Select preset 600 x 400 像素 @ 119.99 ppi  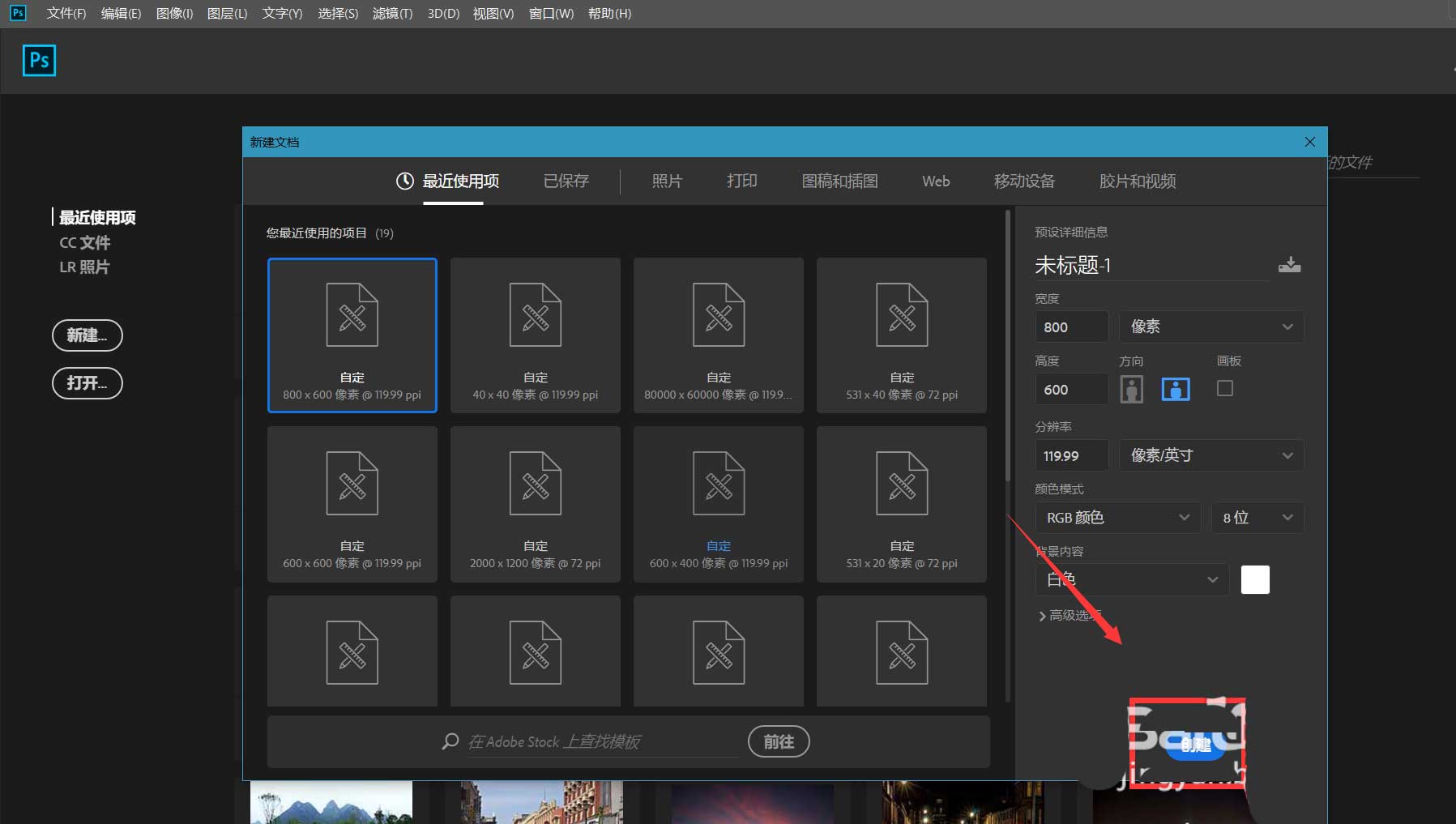(x=719, y=504)
